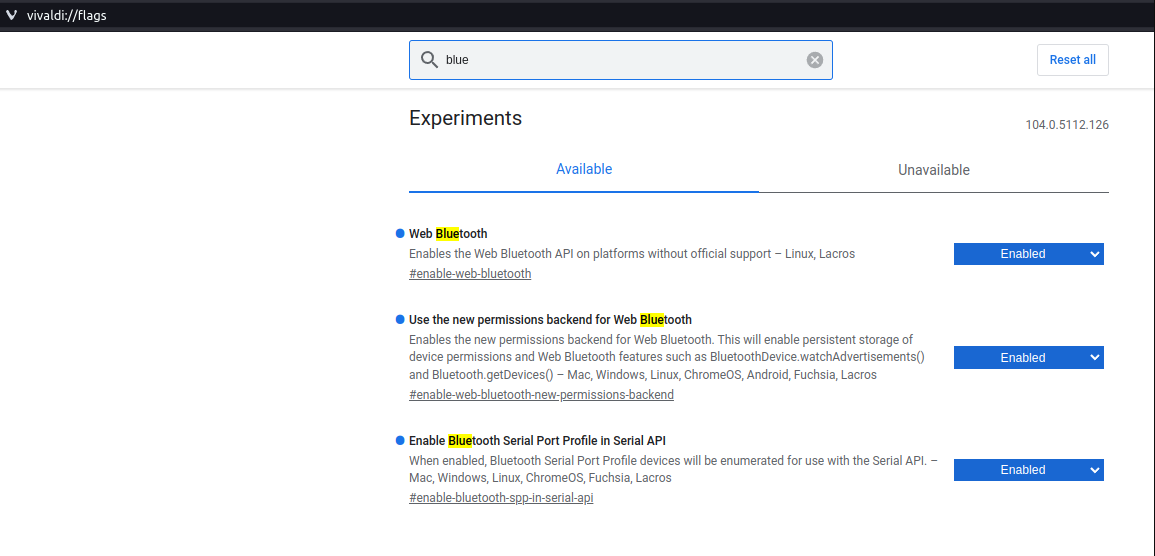The image size is (1155, 556).
Task: Click the version number 104.0.5112.126
Action: point(1066,125)
